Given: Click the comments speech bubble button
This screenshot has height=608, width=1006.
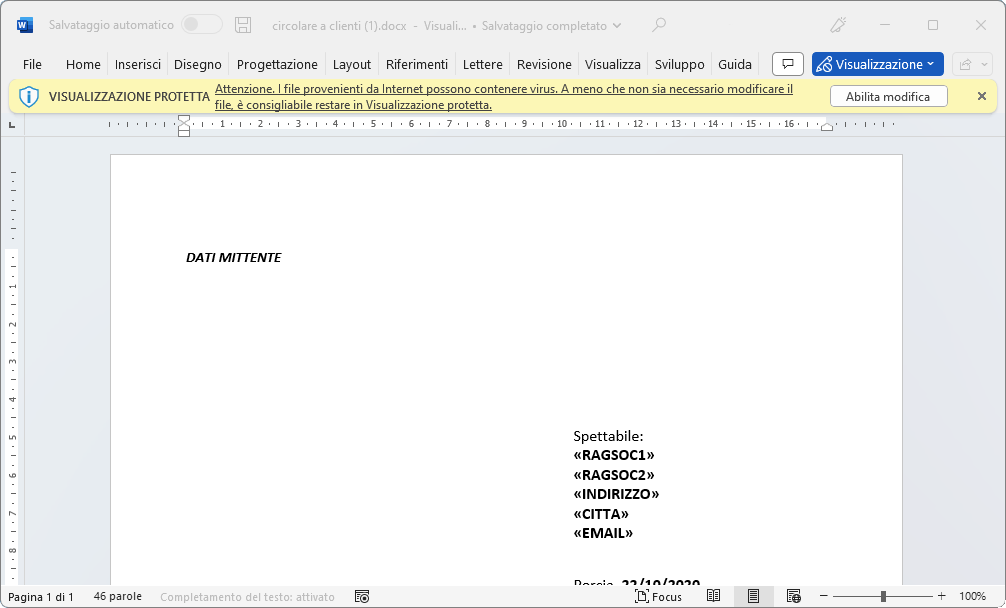Looking at the screenshot, I should coord(788,64).
